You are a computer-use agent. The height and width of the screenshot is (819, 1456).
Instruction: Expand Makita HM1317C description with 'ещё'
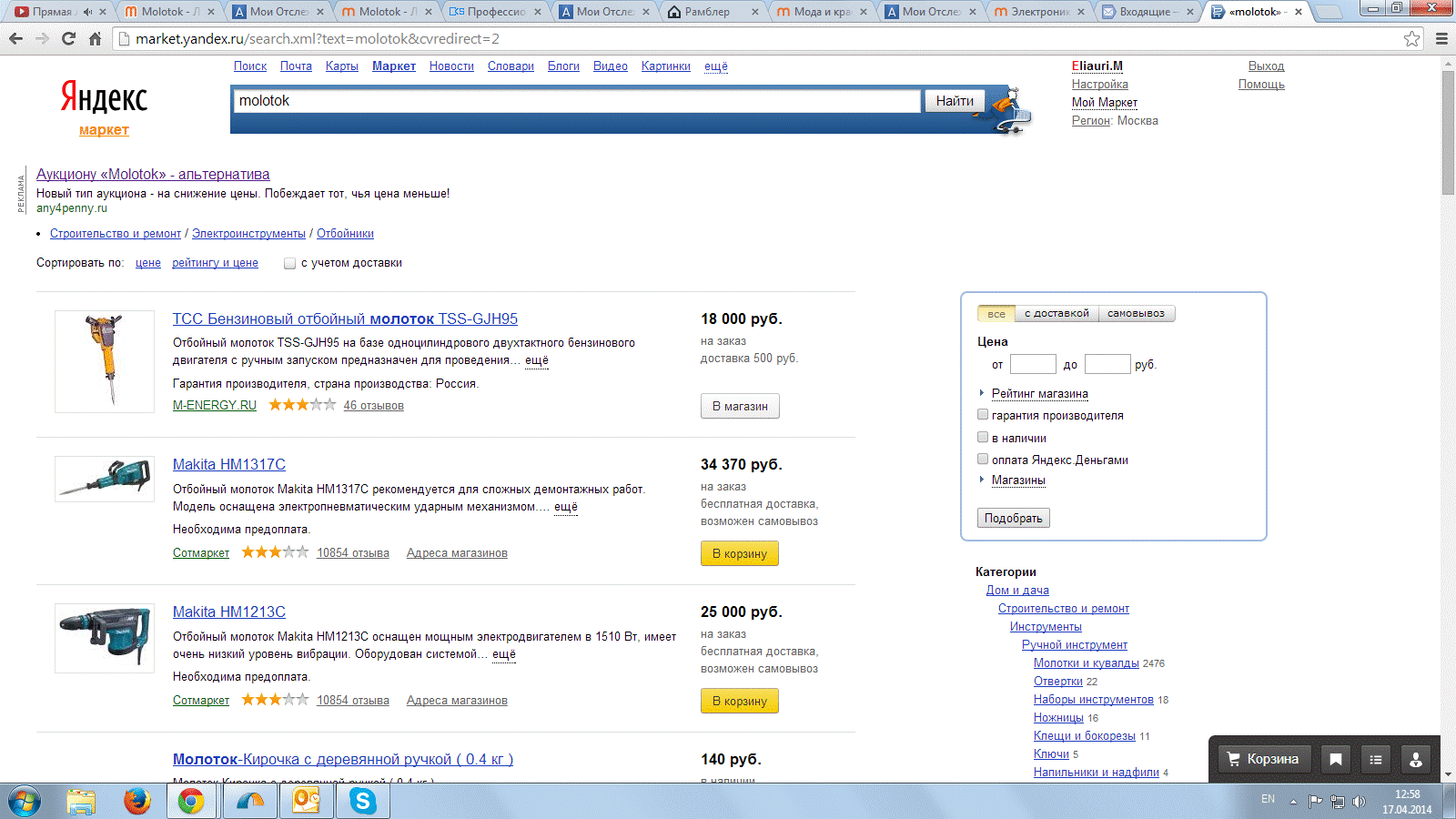[x=566, y=507]
